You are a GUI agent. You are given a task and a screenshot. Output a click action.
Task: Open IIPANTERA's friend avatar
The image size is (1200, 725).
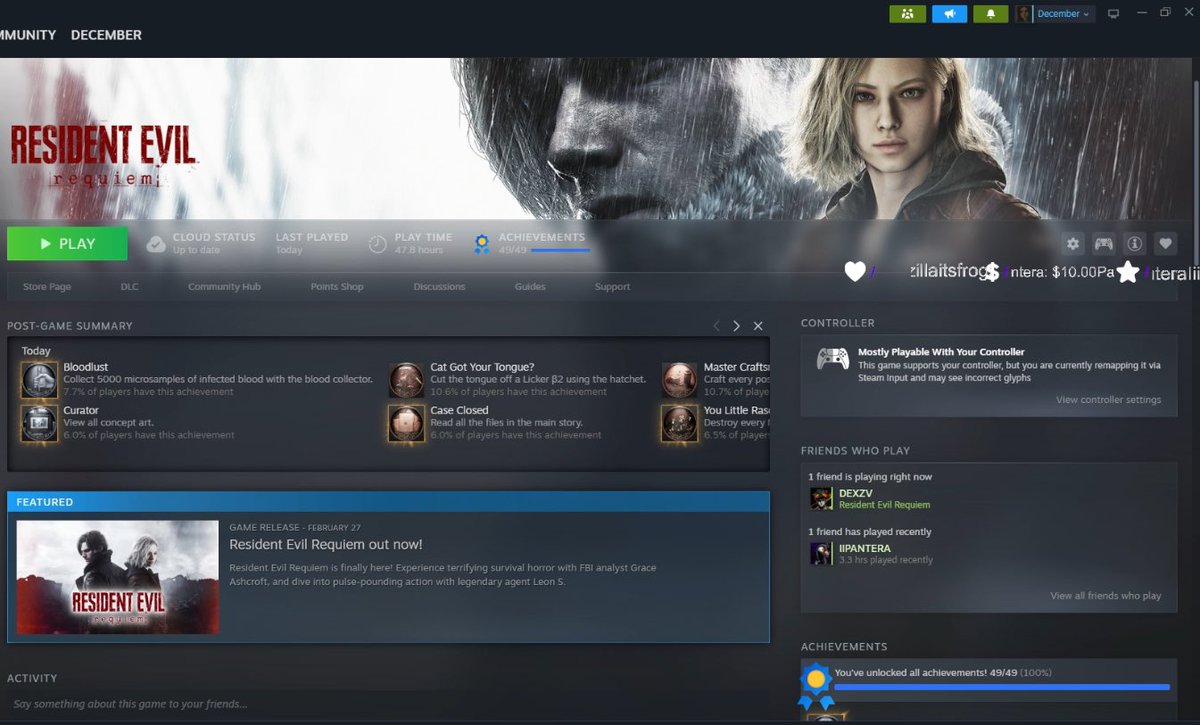(x=821, y=554)
